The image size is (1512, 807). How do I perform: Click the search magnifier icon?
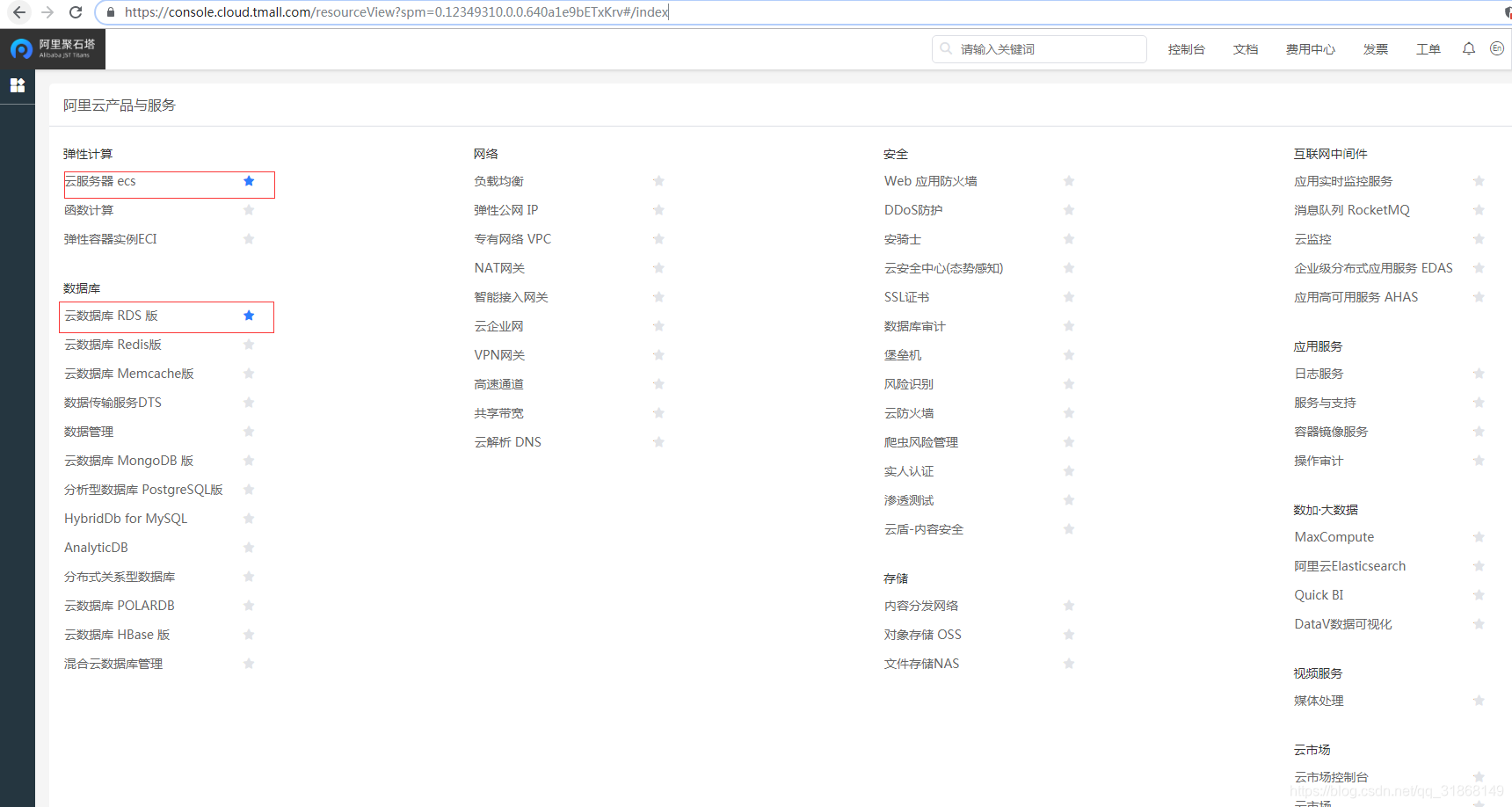coord(946,49)
